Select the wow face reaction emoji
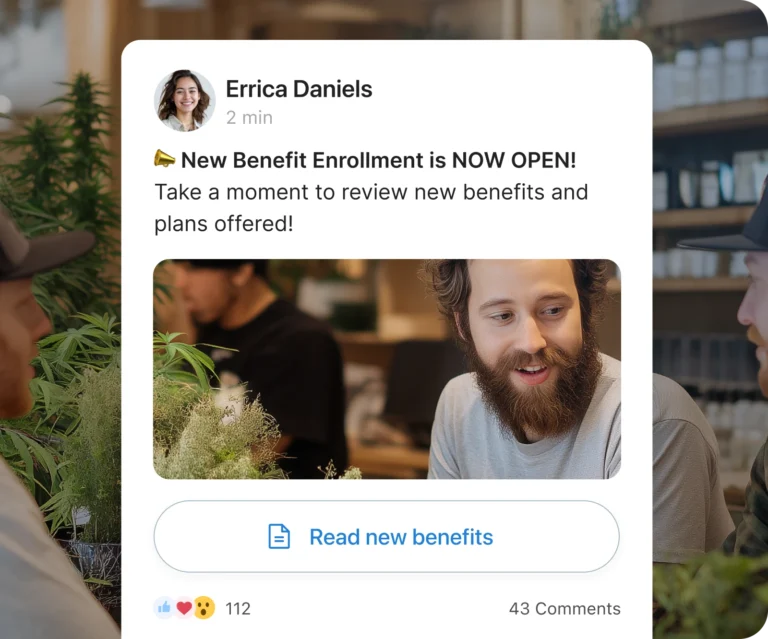768x639 pixels. click(x=204, y=608)
